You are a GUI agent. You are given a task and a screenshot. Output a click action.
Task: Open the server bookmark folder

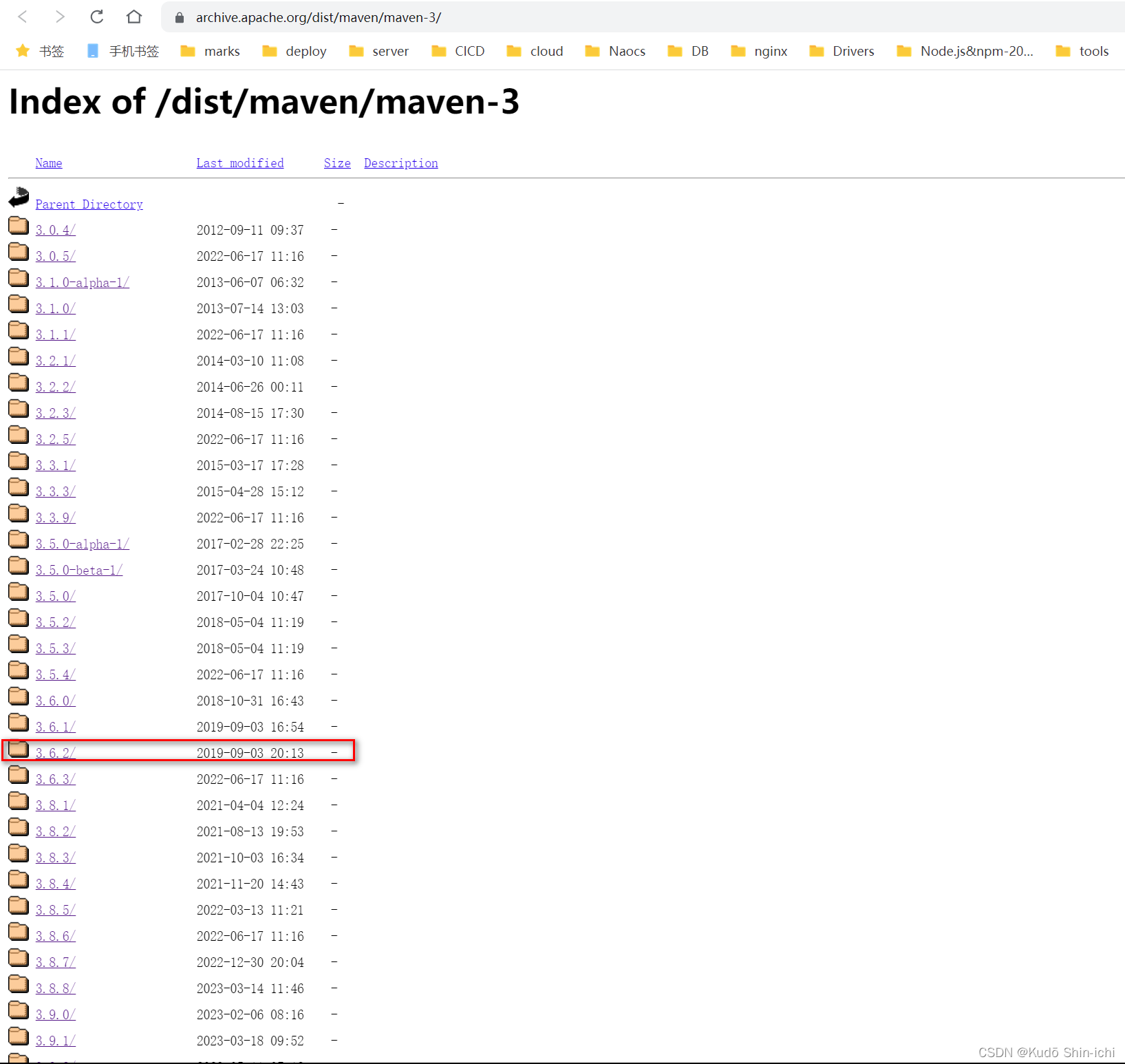(x=378, y=51)
